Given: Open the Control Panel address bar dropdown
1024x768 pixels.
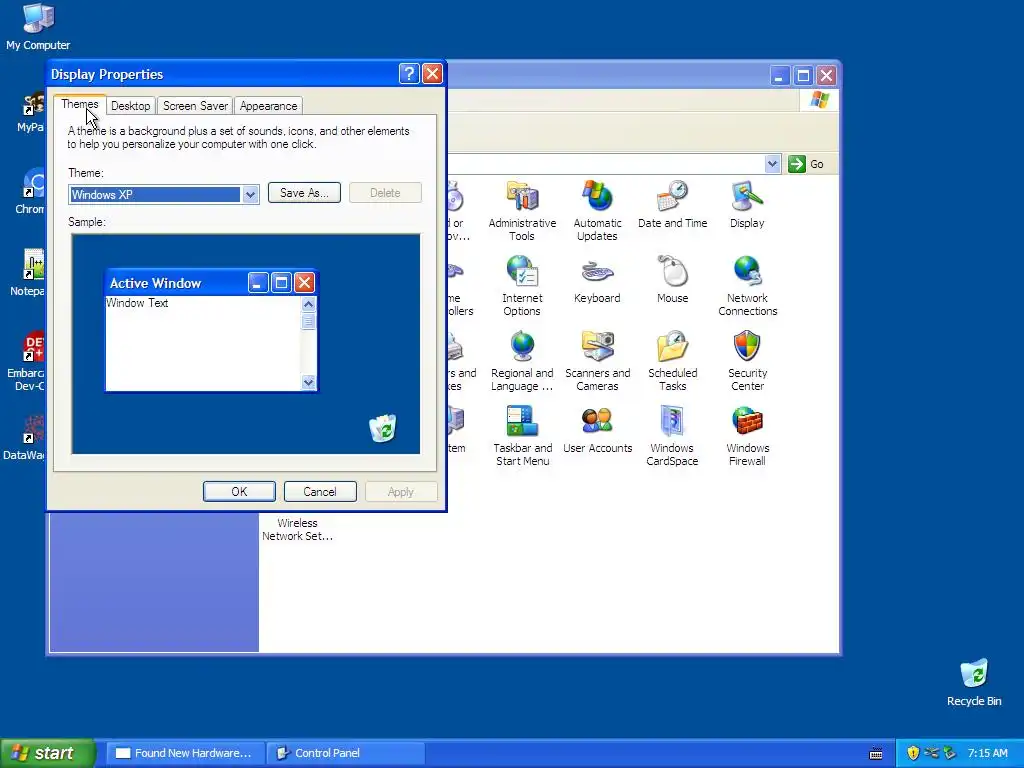Looking at the screenshot, I should coord(773,164).
